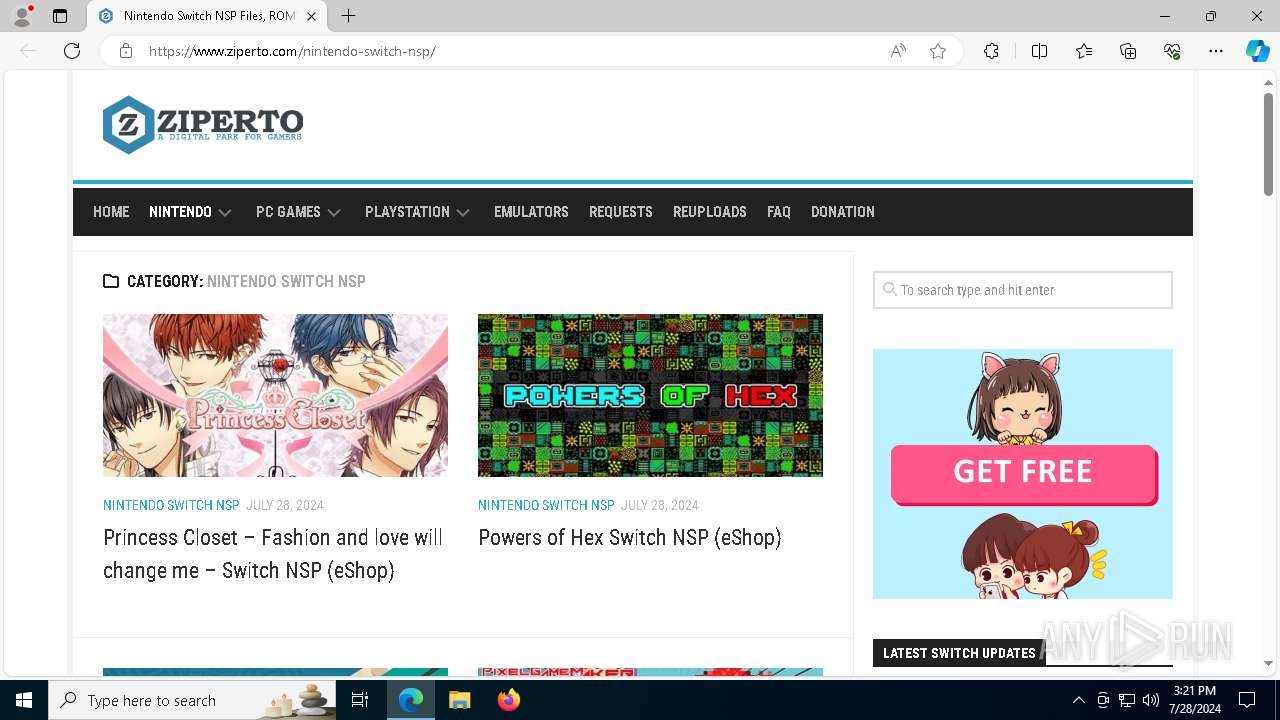Click the search magnifier icon in sidebar
The width and height of the screenshot is (1280, 720).
(889, 290)
